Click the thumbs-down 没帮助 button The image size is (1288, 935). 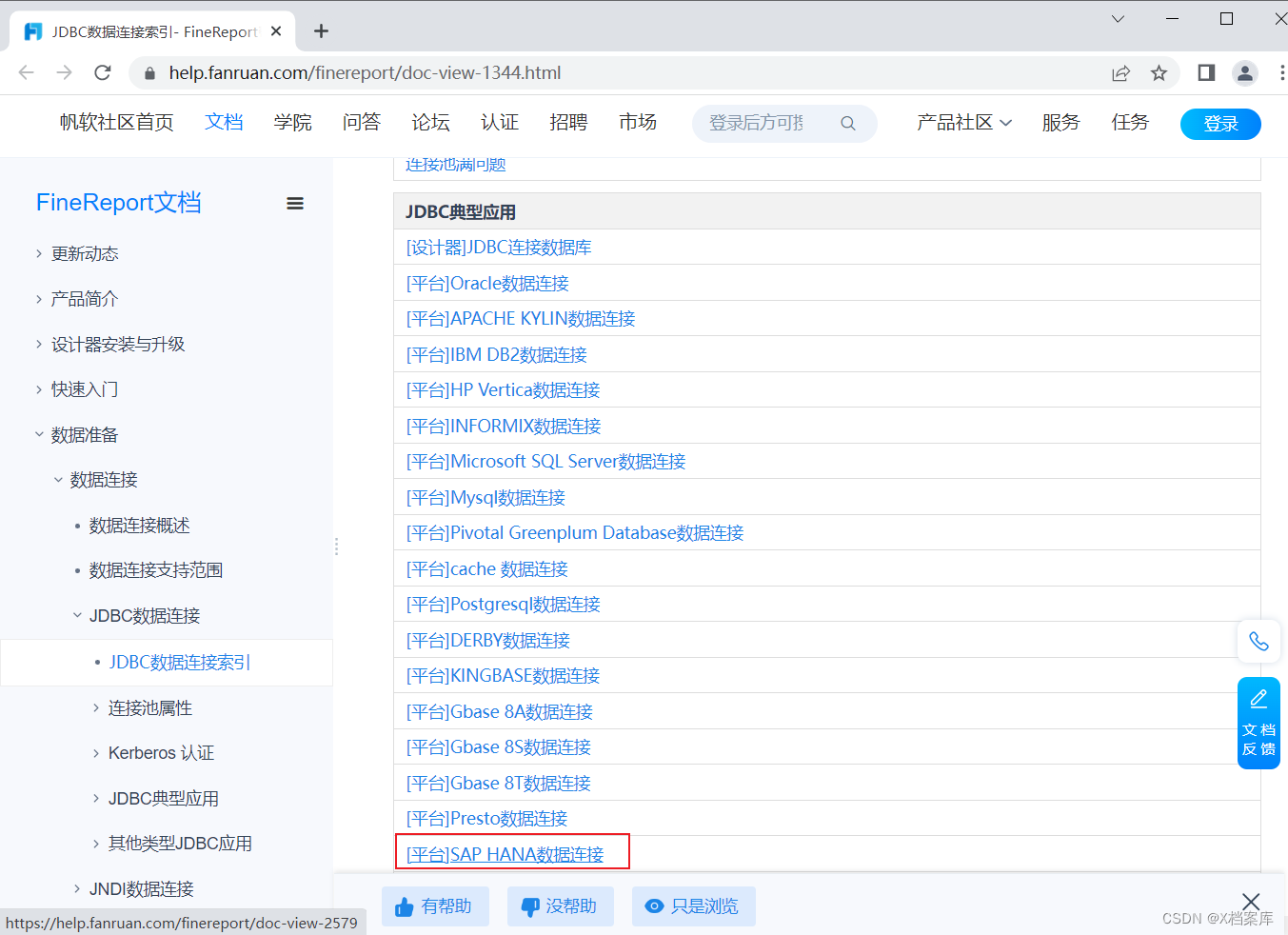click(x=560, y=906)
